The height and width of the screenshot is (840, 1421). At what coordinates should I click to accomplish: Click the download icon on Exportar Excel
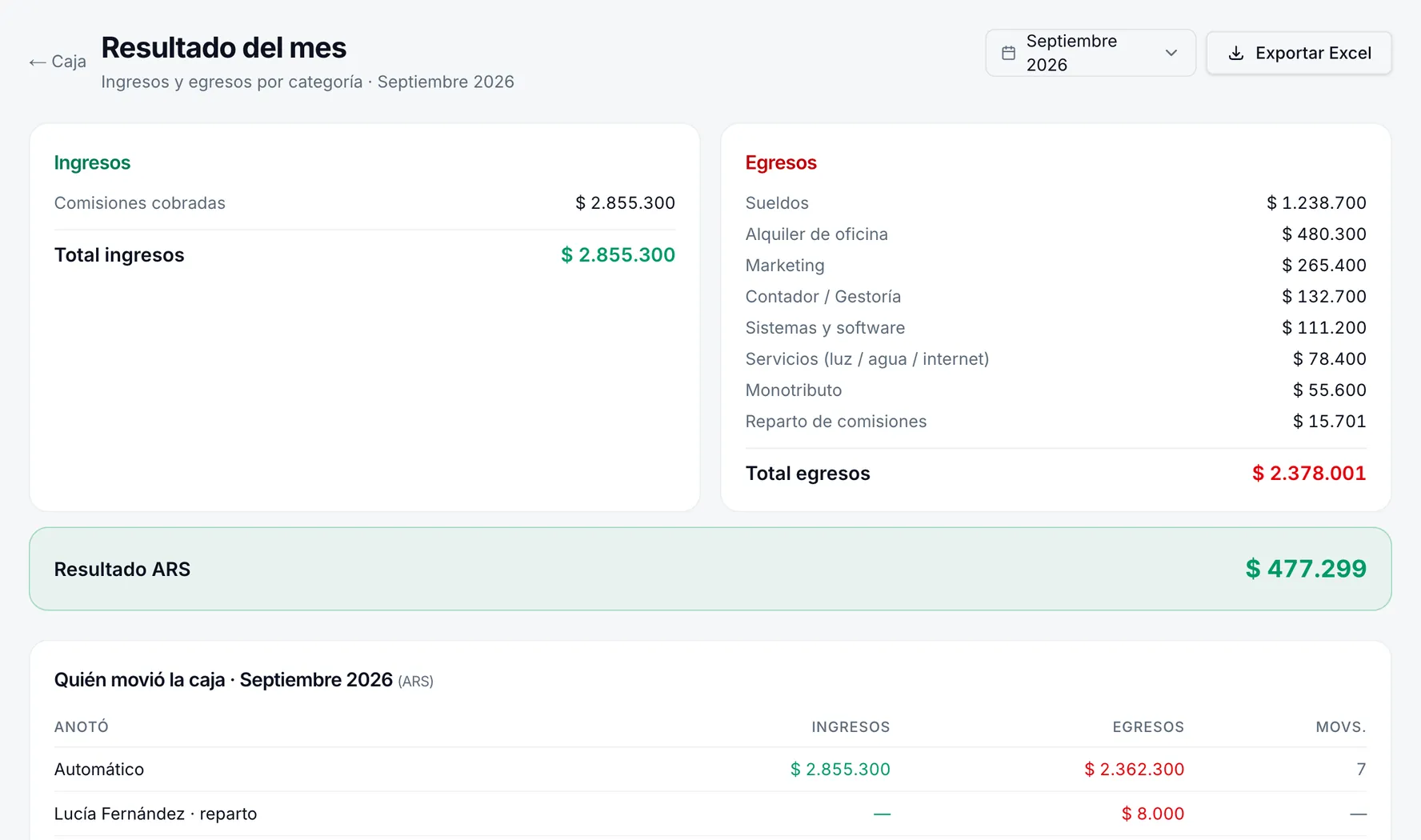coord(1235,53)
